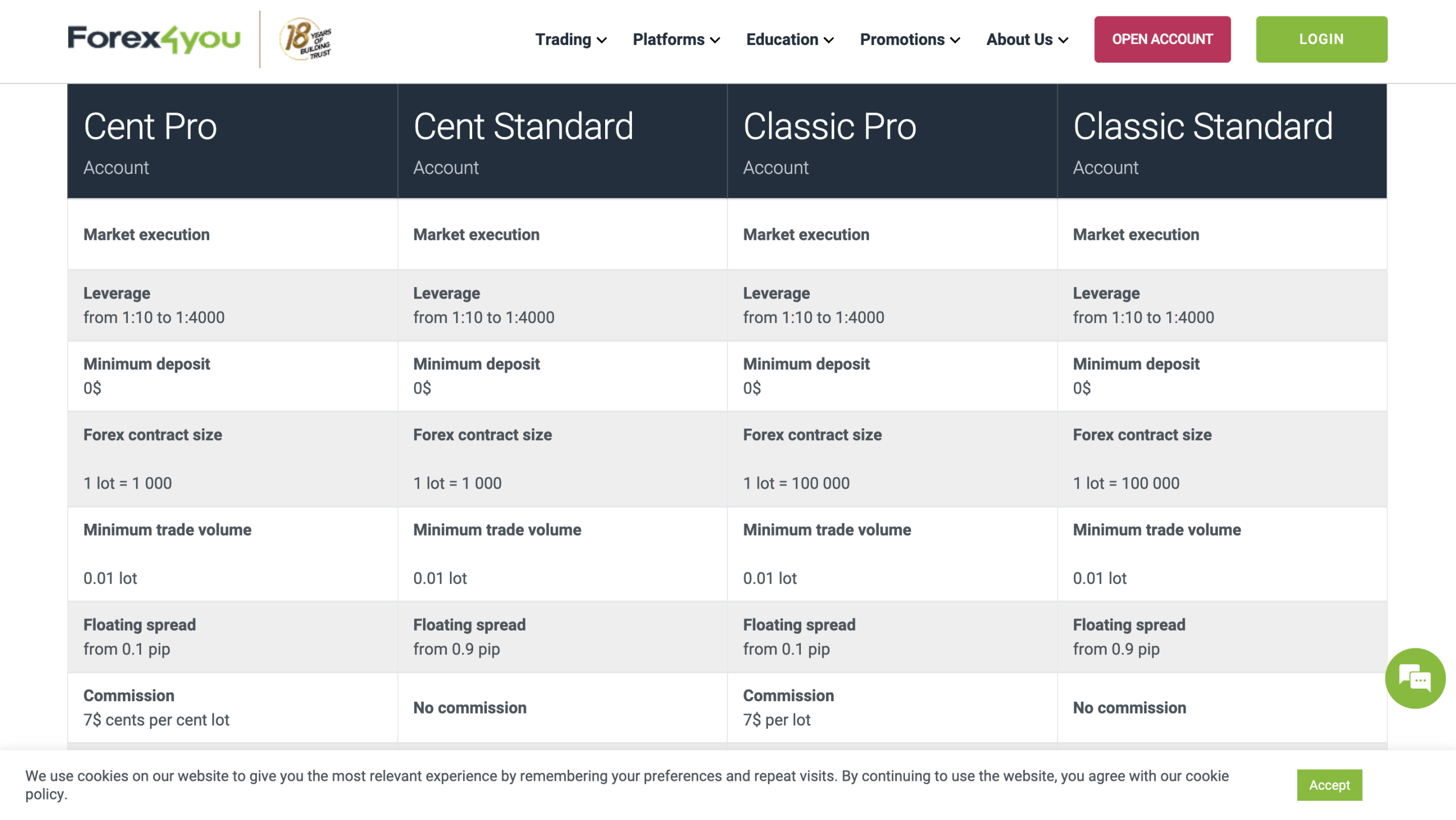Expand the Education dropdown menu
Image resolution: width=1456 pixels, height=820 pixels.
(x=790, y=39)
